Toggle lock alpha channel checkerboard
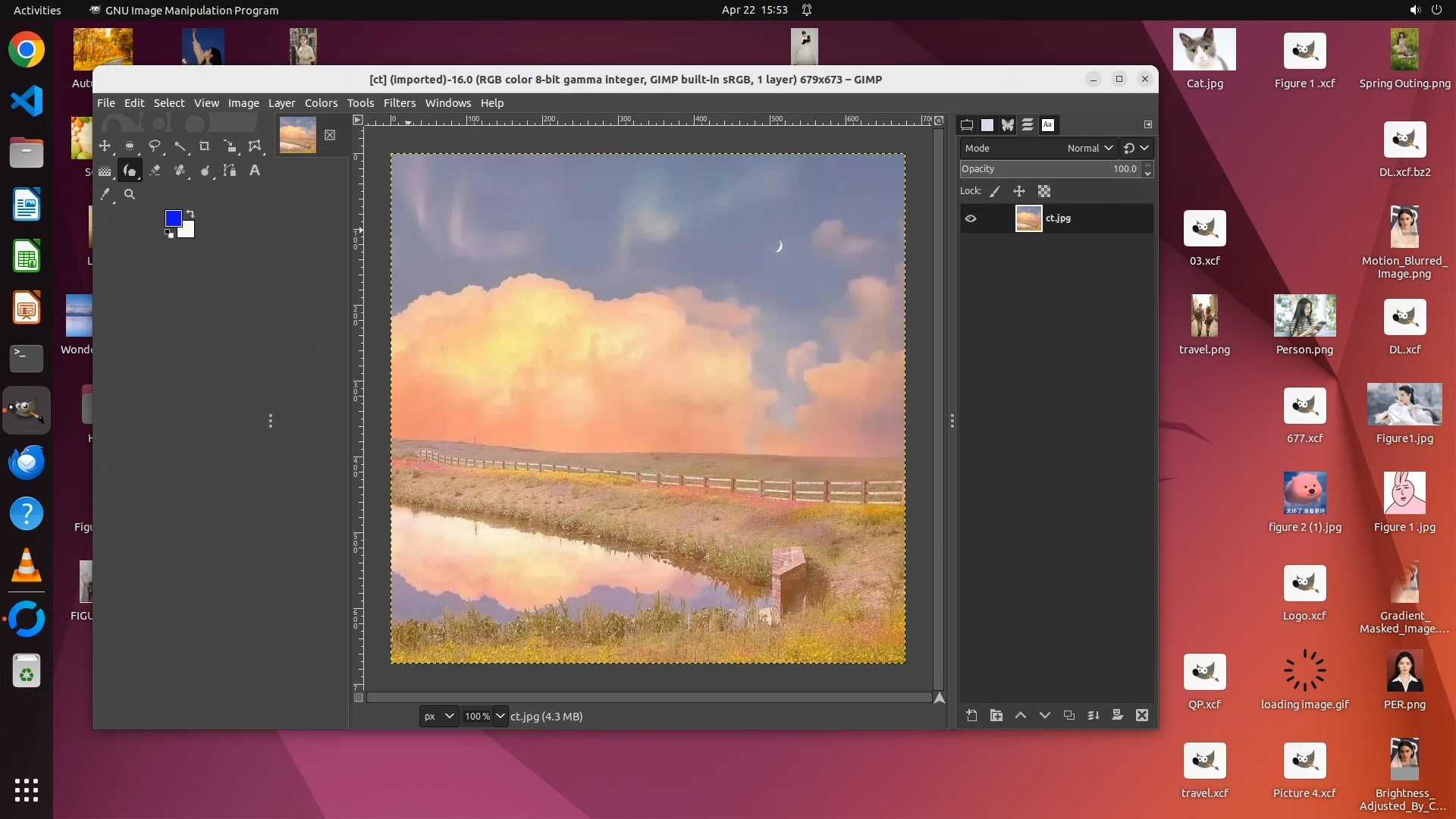1456x819 pixels. pyautogui.click(x=1044, y=191)
